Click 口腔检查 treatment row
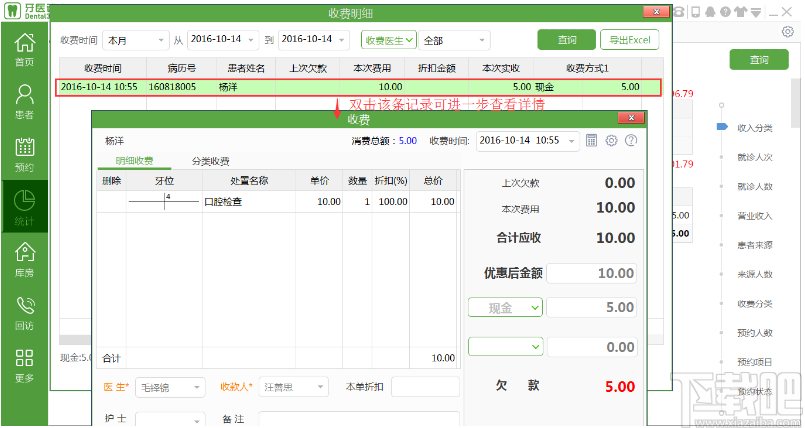 point(276,202)
